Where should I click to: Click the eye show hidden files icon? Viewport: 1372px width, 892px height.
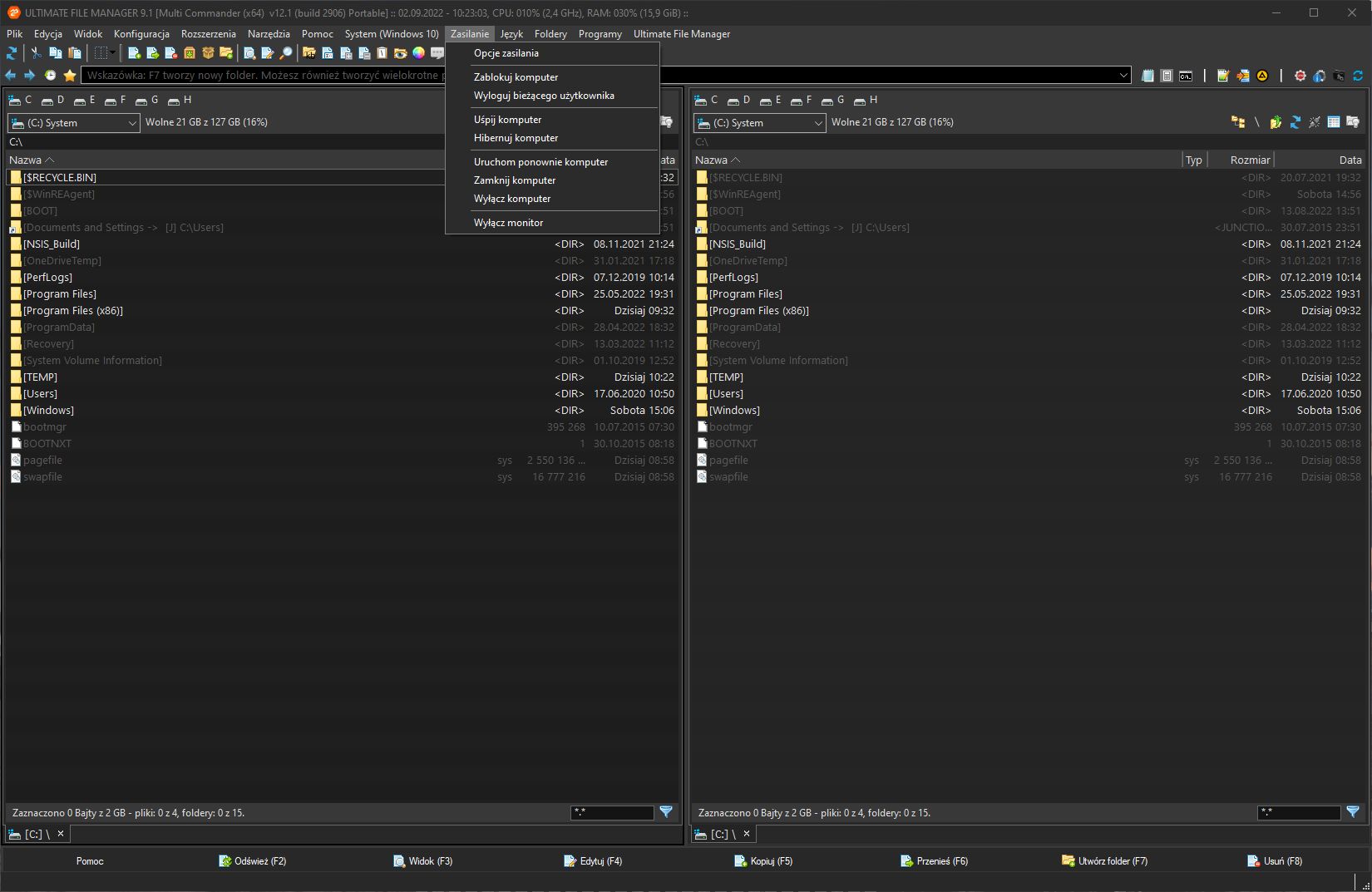click(400, 53)
